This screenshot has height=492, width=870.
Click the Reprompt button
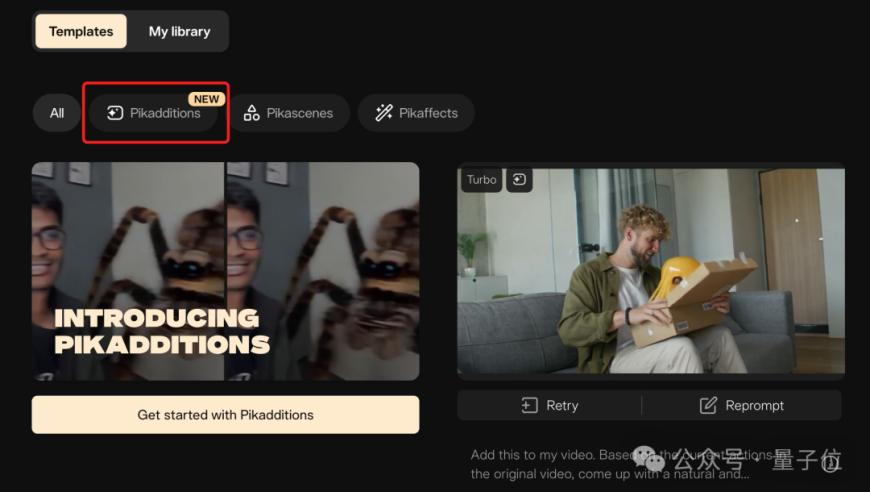click(741, 405)
